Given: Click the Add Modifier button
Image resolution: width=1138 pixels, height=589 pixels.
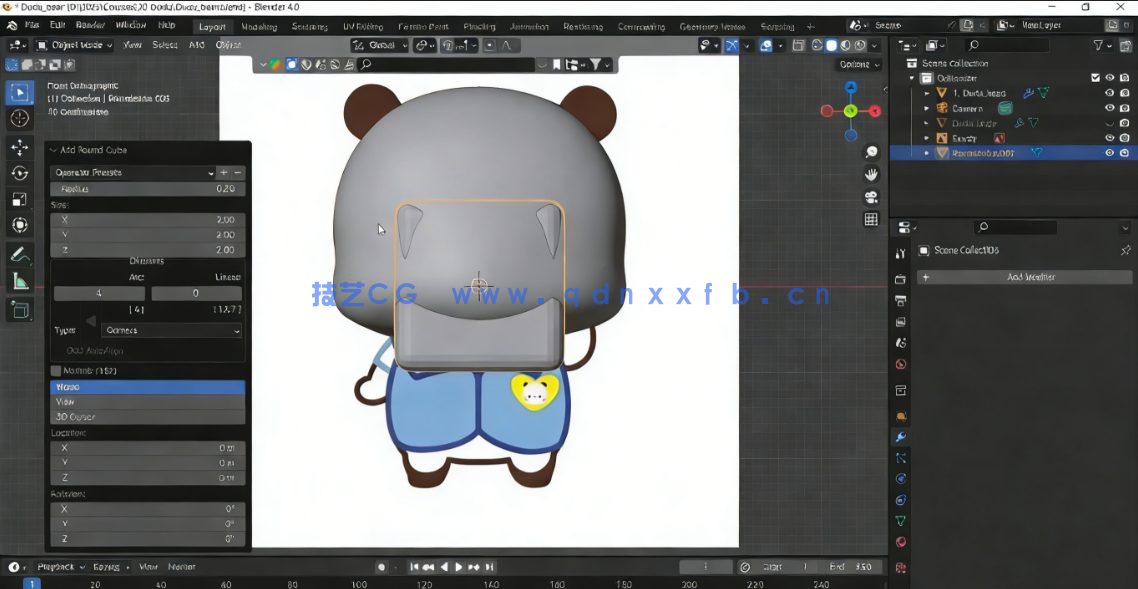Looking at the screenshot, I should pos(1022,277).
